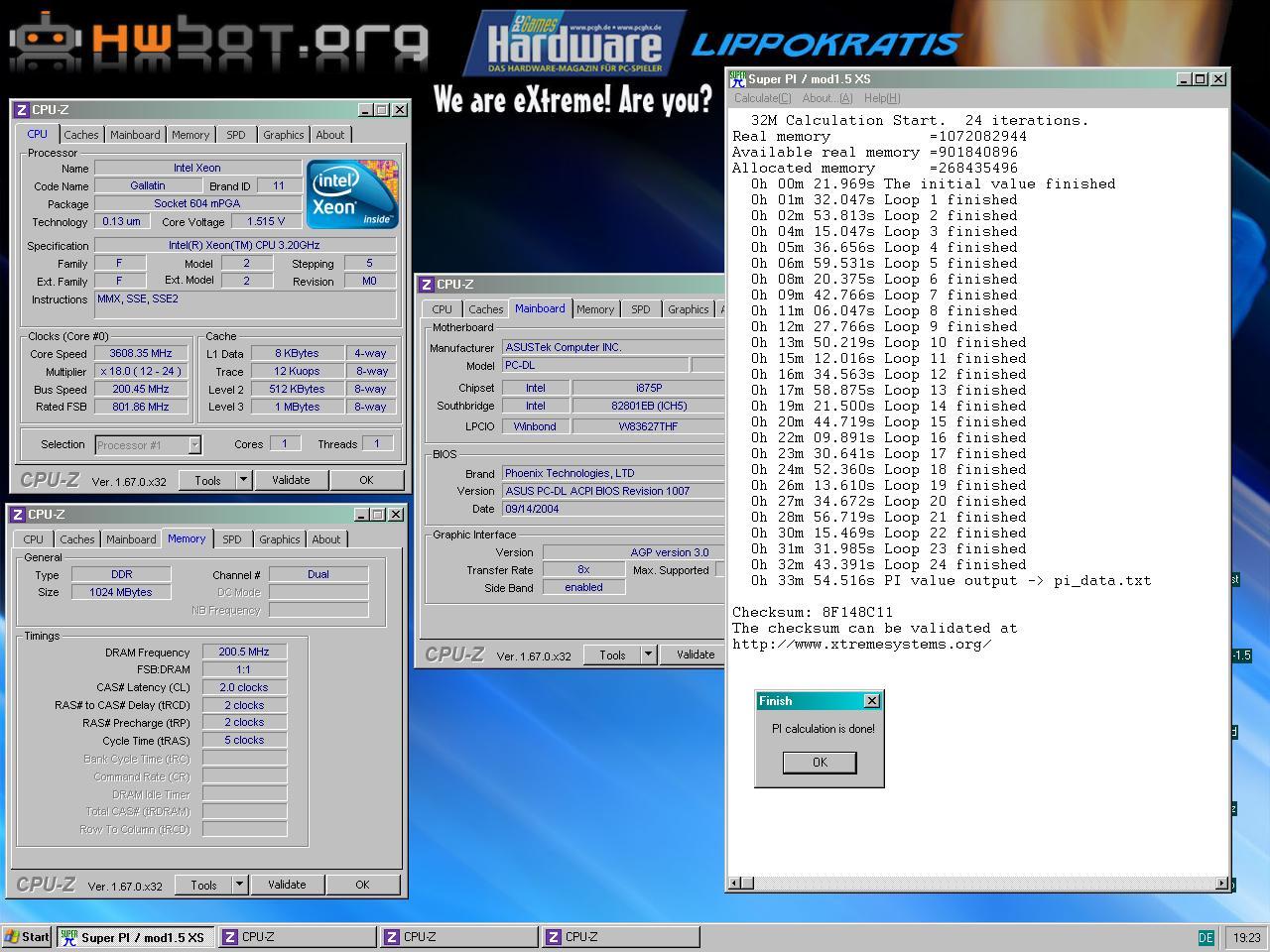Switch to Super PI / mod1.5 XS taskbar button

coord(134,937)
